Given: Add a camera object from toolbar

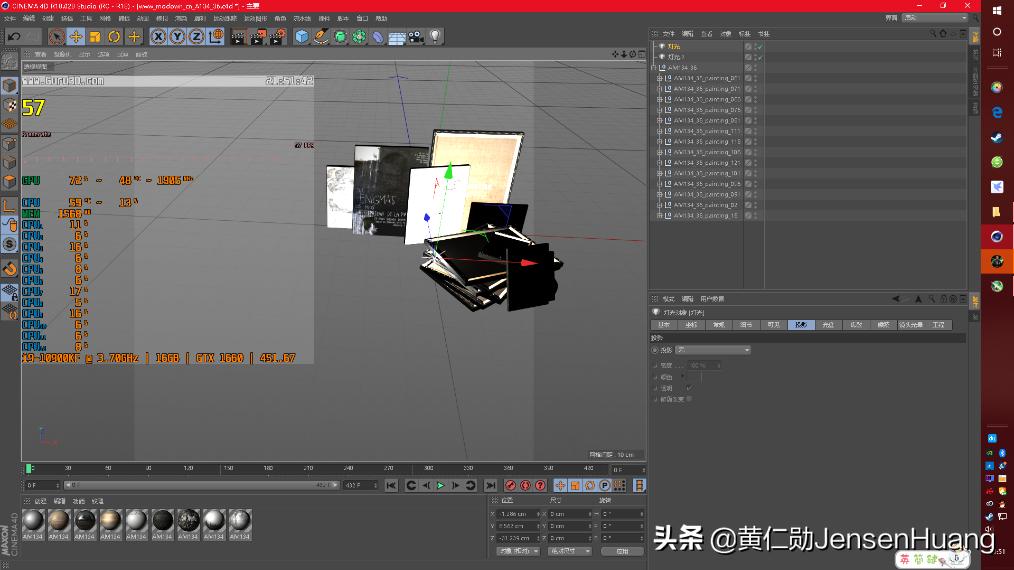Looking at the screenshot, I should click(x=416, y=37).
